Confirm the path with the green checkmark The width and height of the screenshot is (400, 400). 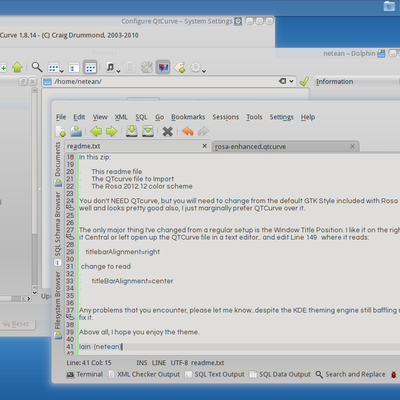(304, 81)
